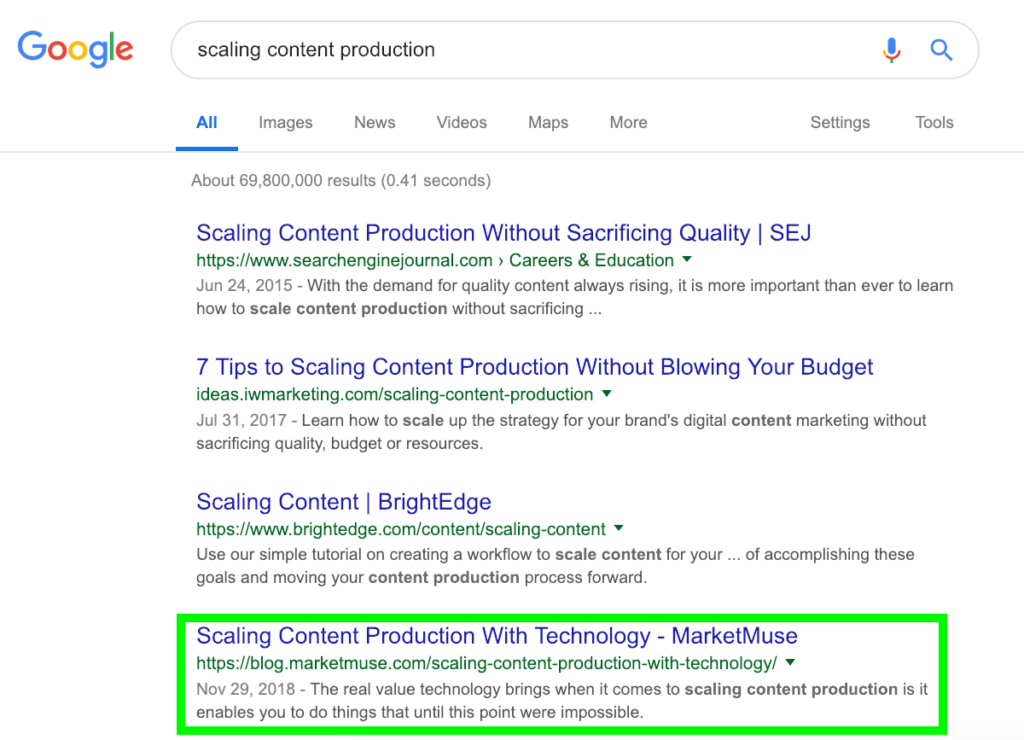Activate voice search via microphone icon
Image resolution: width=1024 pixels, height=740 pixels.
891,50
